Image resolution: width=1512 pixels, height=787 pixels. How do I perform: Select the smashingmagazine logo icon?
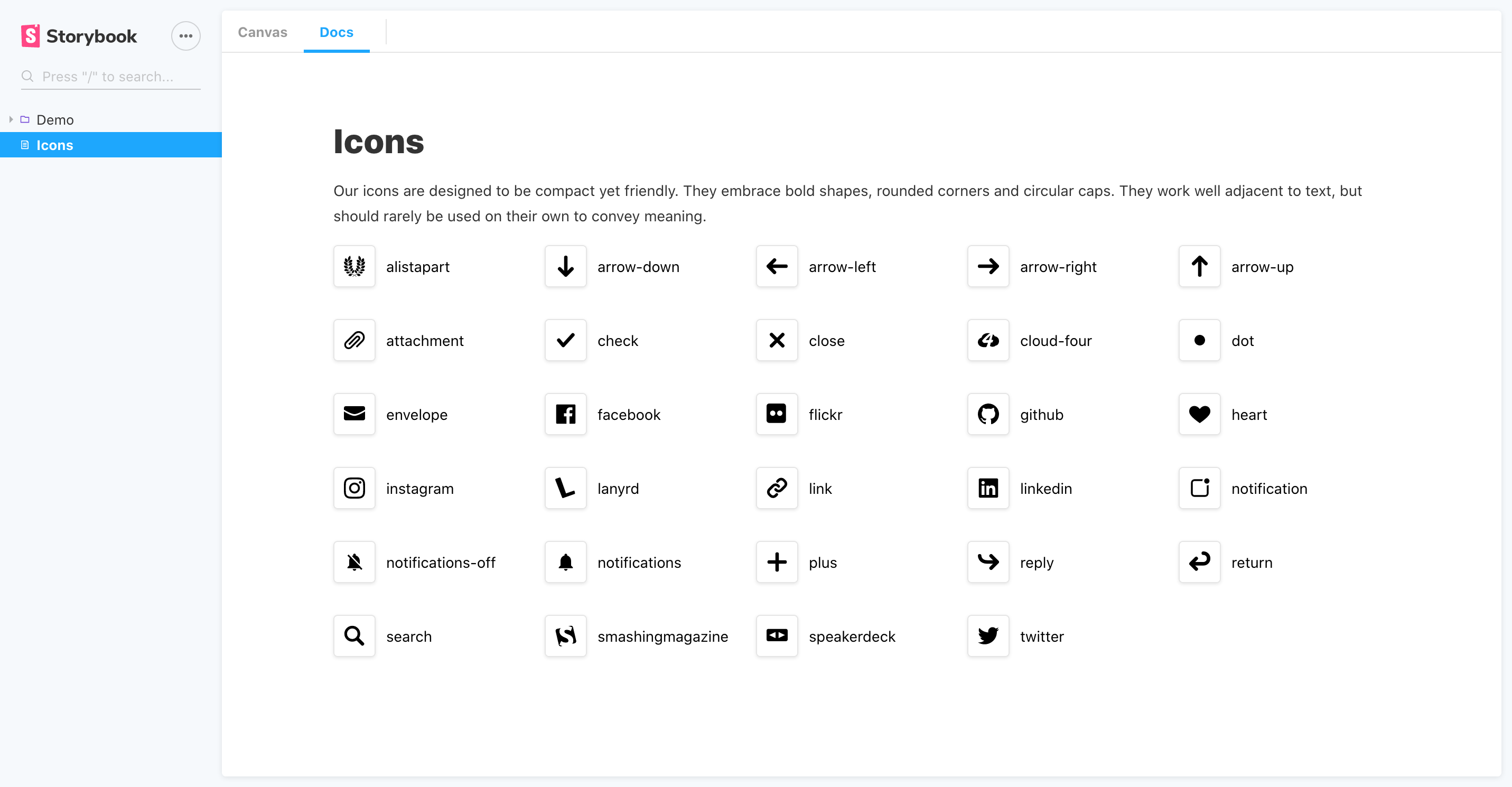[x=565, y=636]
